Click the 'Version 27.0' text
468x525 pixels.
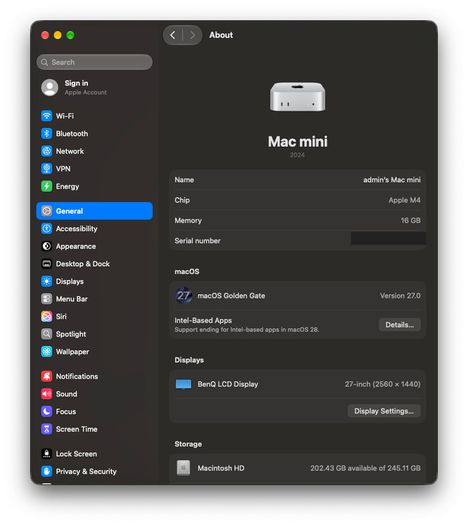[x=400, y=296]
